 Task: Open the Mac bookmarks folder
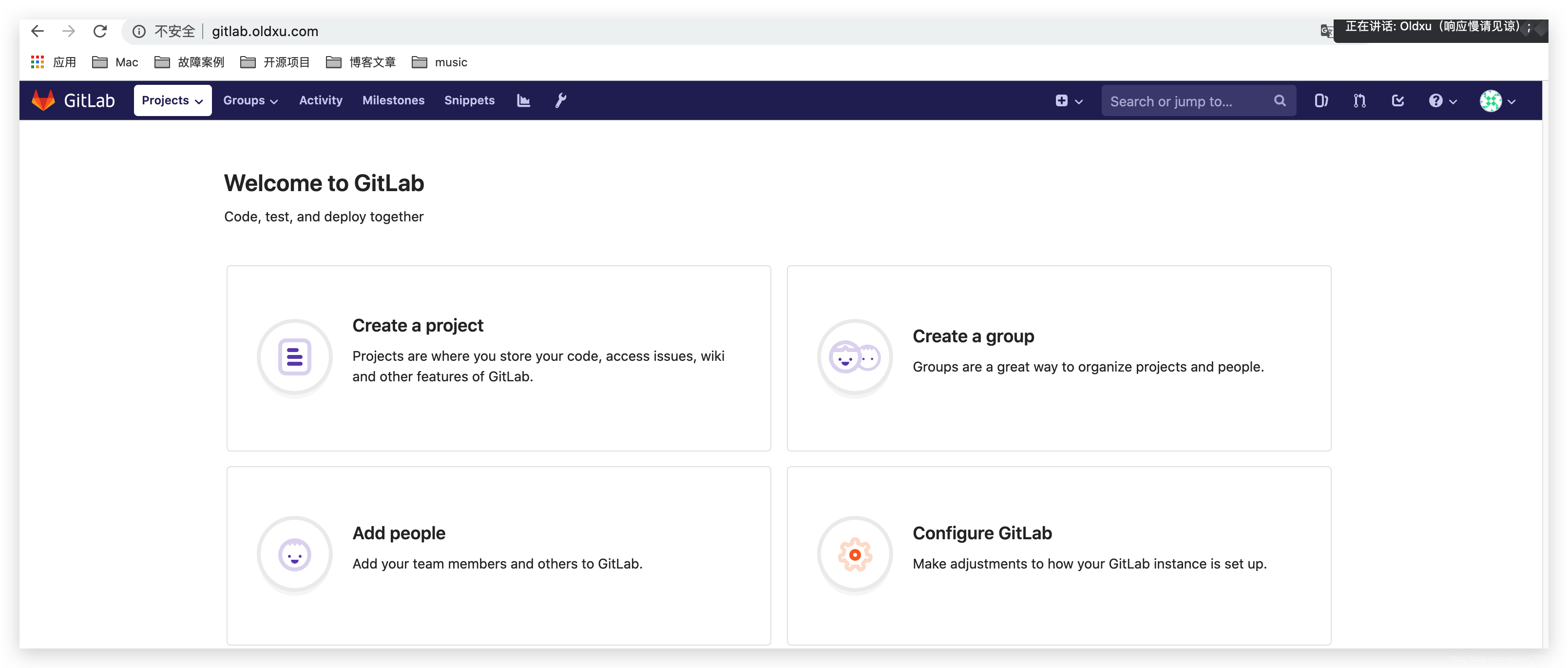tap(115, 62)
